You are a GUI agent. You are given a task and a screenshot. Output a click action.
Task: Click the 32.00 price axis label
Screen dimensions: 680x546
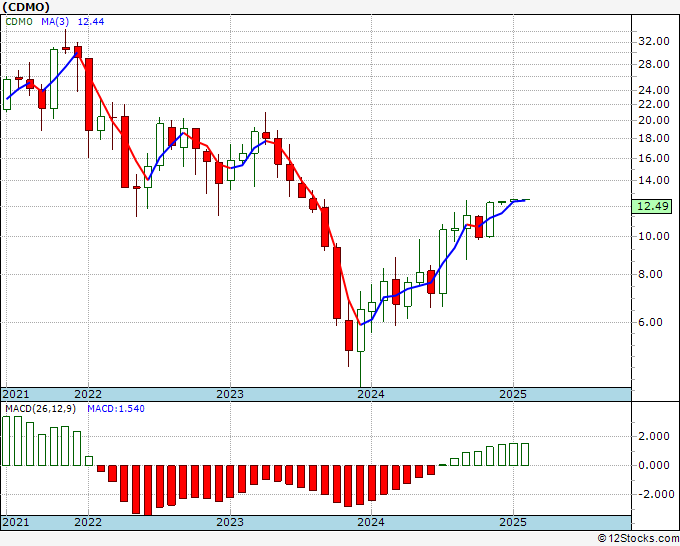click(x=654, y=41)
